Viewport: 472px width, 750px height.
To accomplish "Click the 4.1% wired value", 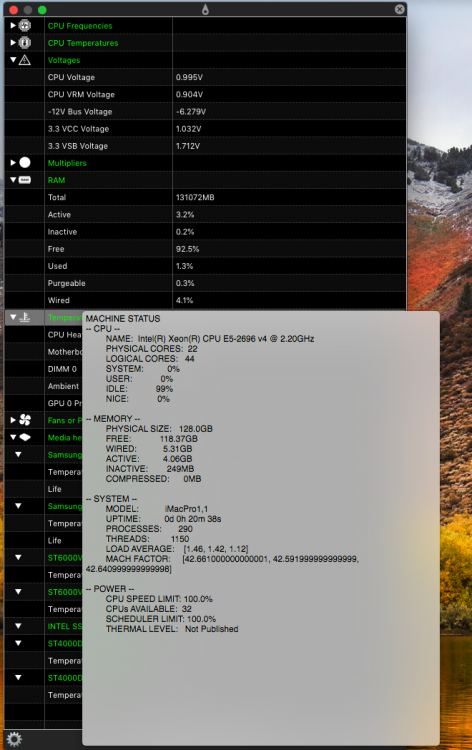I will (x=184, y=301).
